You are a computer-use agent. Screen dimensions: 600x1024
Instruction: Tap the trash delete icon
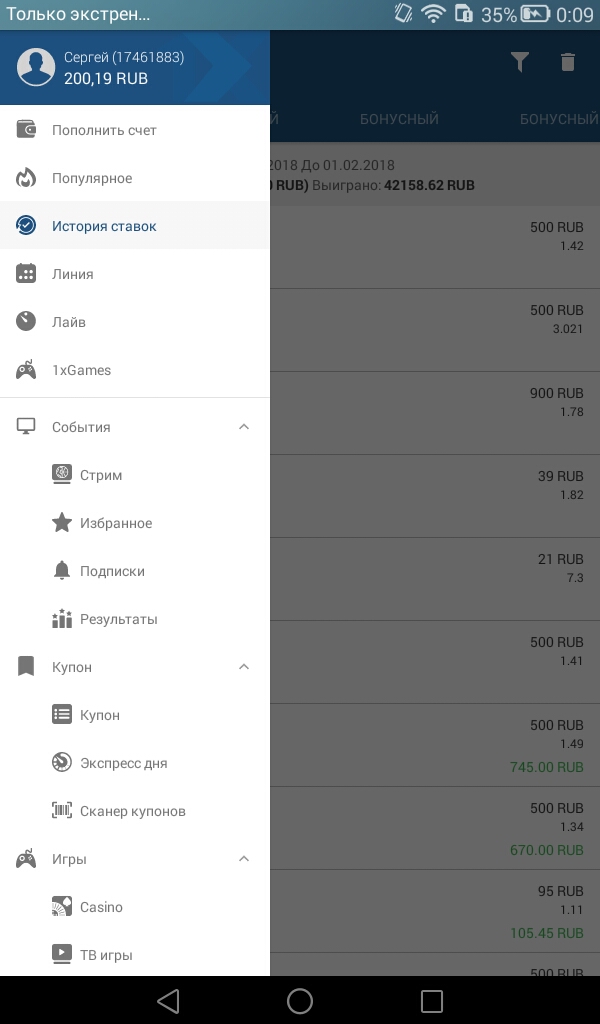pos(568,62)
